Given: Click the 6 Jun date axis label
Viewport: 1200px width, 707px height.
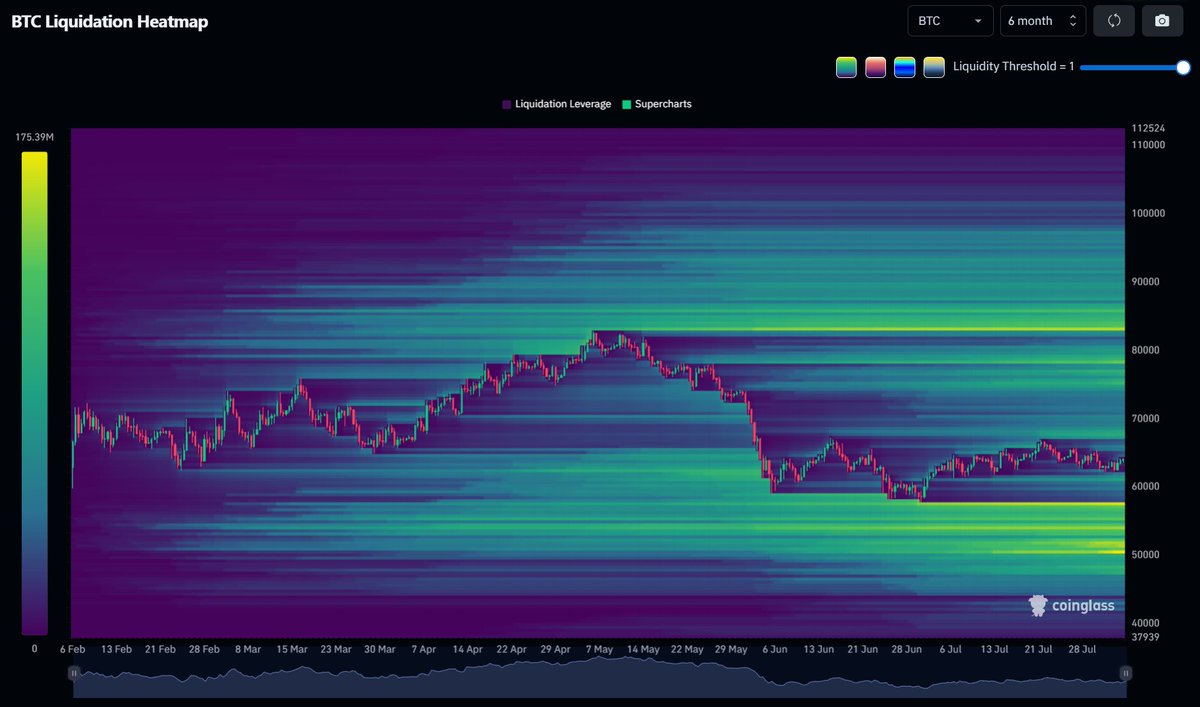Looking at the screenshot, I should click(x=775, y=649).
